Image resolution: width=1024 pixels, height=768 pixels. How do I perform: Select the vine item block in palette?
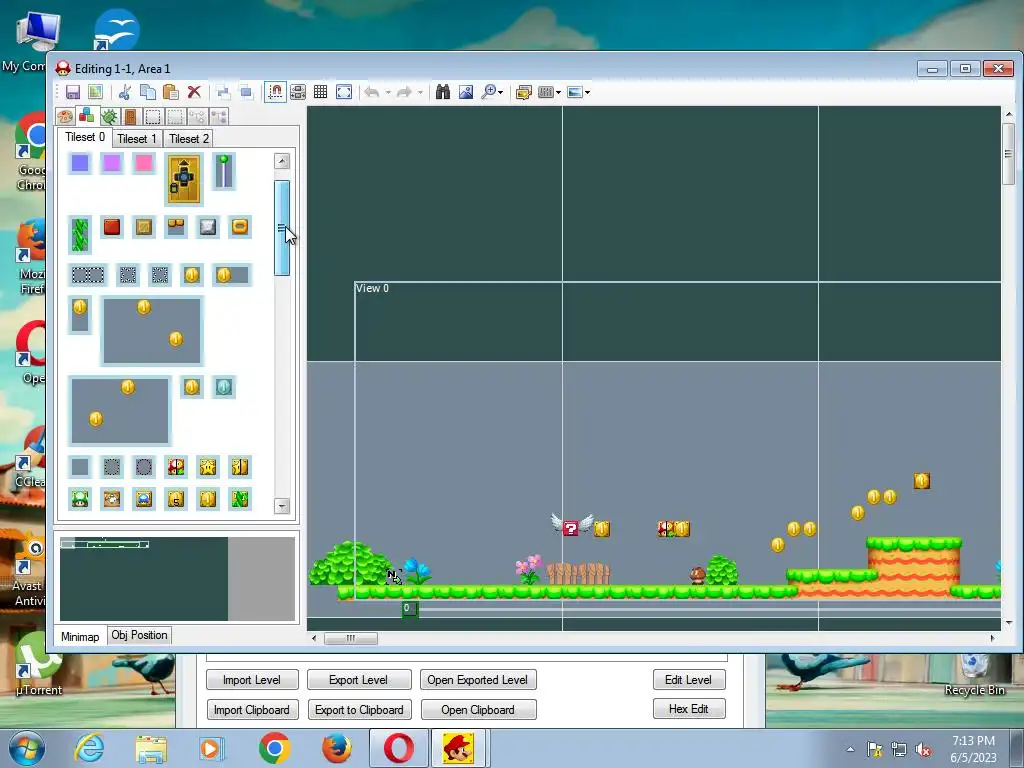(240, 499)
